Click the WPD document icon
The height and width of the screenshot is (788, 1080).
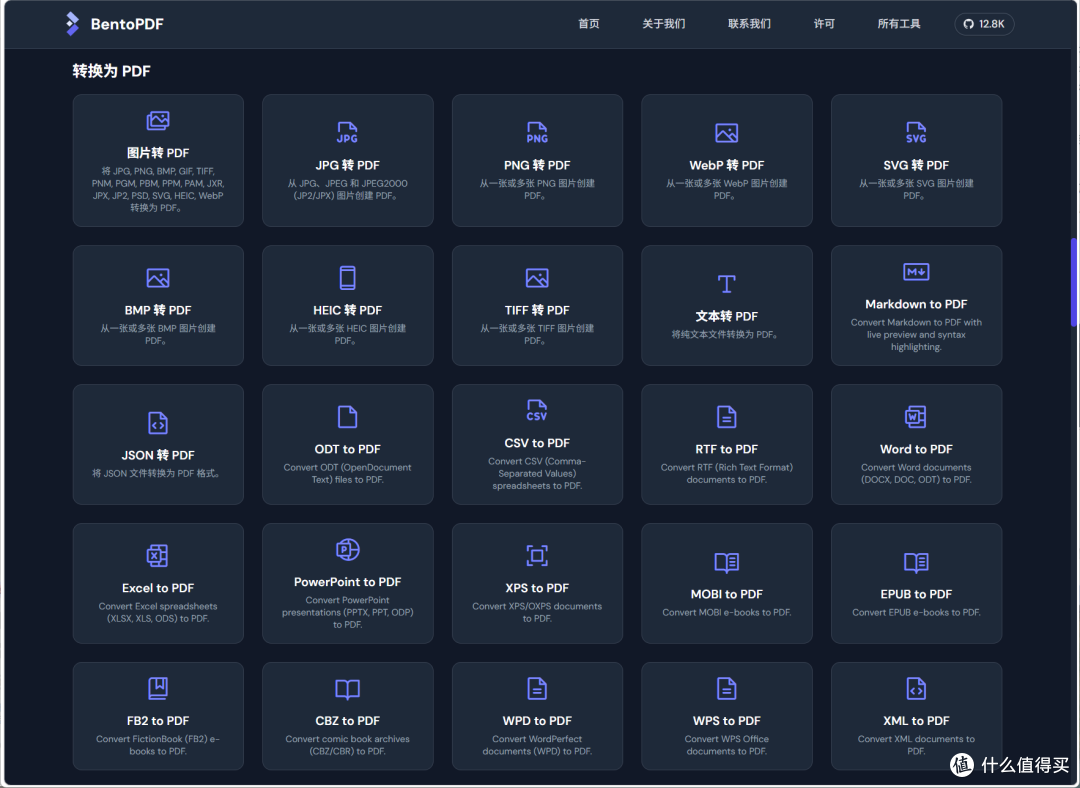pyautogui.click(x=537, y=688)
